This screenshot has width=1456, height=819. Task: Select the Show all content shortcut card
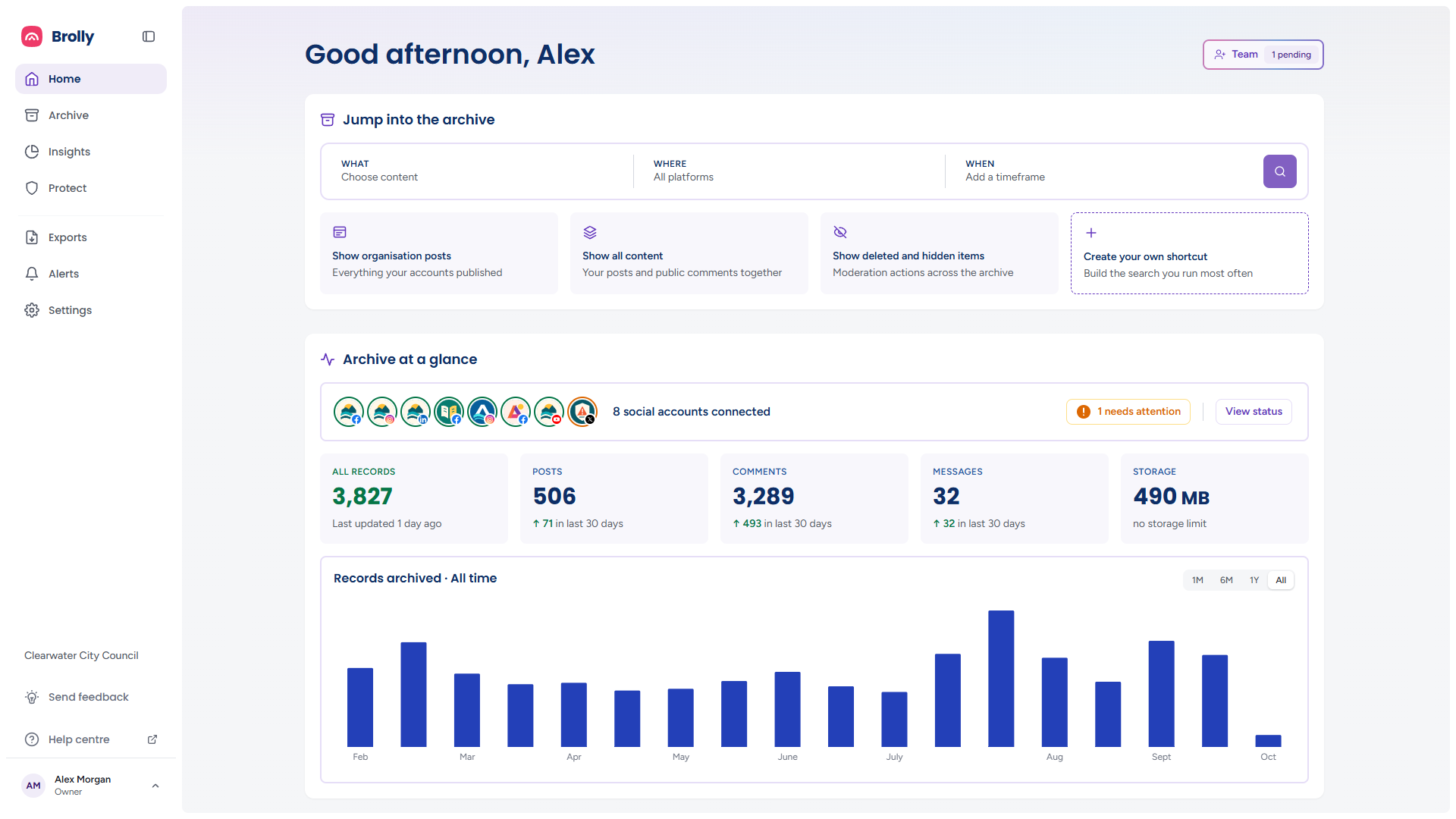point(689,253)
